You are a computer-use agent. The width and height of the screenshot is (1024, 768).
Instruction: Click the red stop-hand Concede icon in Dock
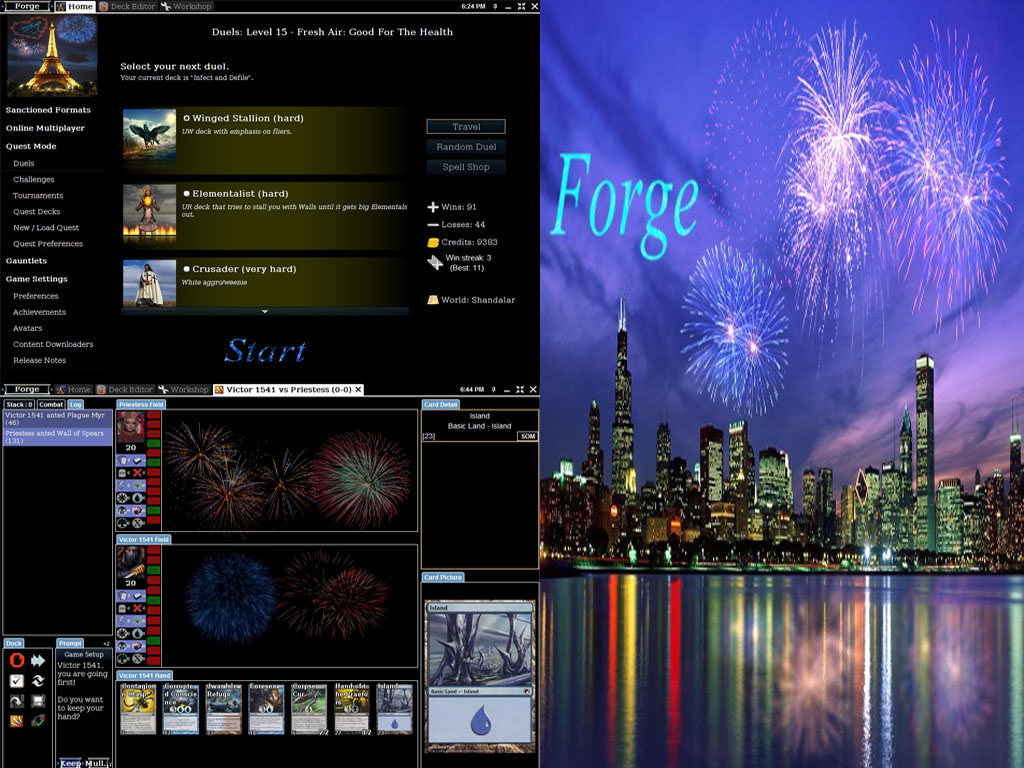coord(17,660)
